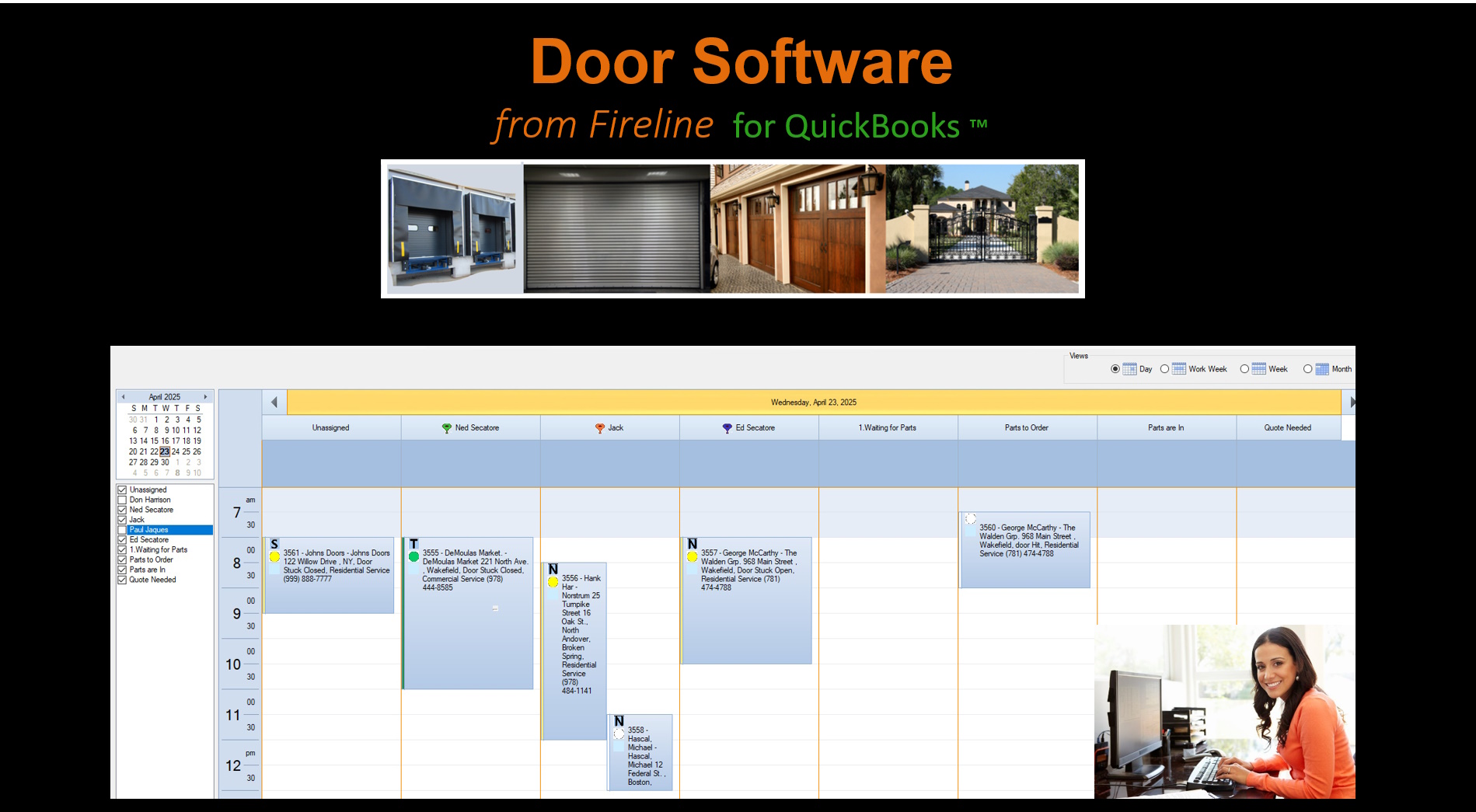Click the yellow status dot on job 3561
1476x812 pixels.
click(x=274, y=556)
